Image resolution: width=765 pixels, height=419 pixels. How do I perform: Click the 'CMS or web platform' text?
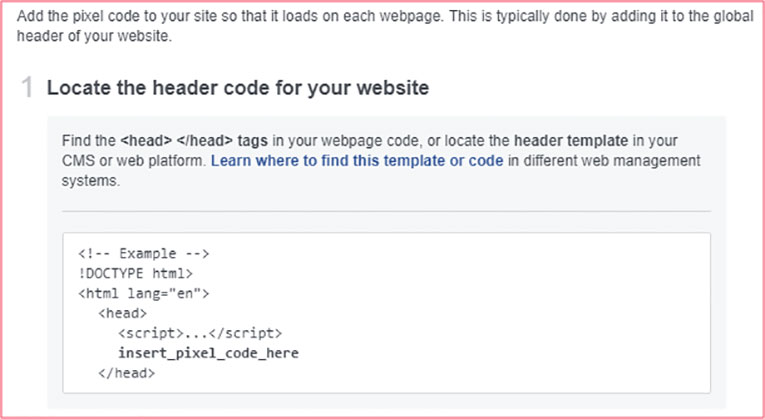[x=134, y=161]
